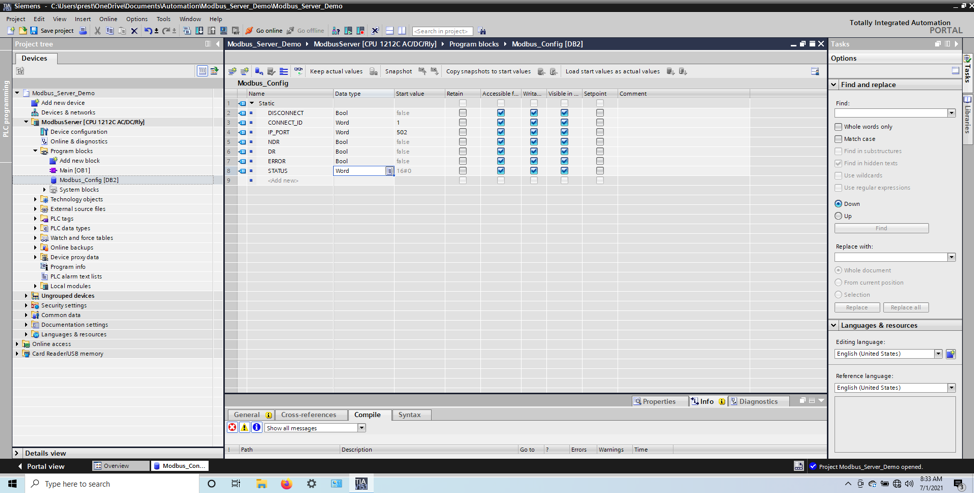Click the editor layout icon at toolbar right end
Viewport: 974px width, 493px height.
[815, 71]
